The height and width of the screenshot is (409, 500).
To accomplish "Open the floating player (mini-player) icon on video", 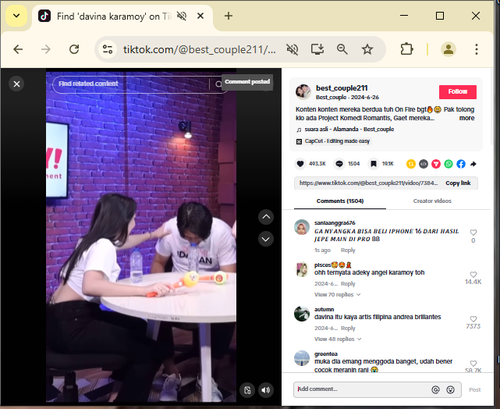I will pos(247,390).
